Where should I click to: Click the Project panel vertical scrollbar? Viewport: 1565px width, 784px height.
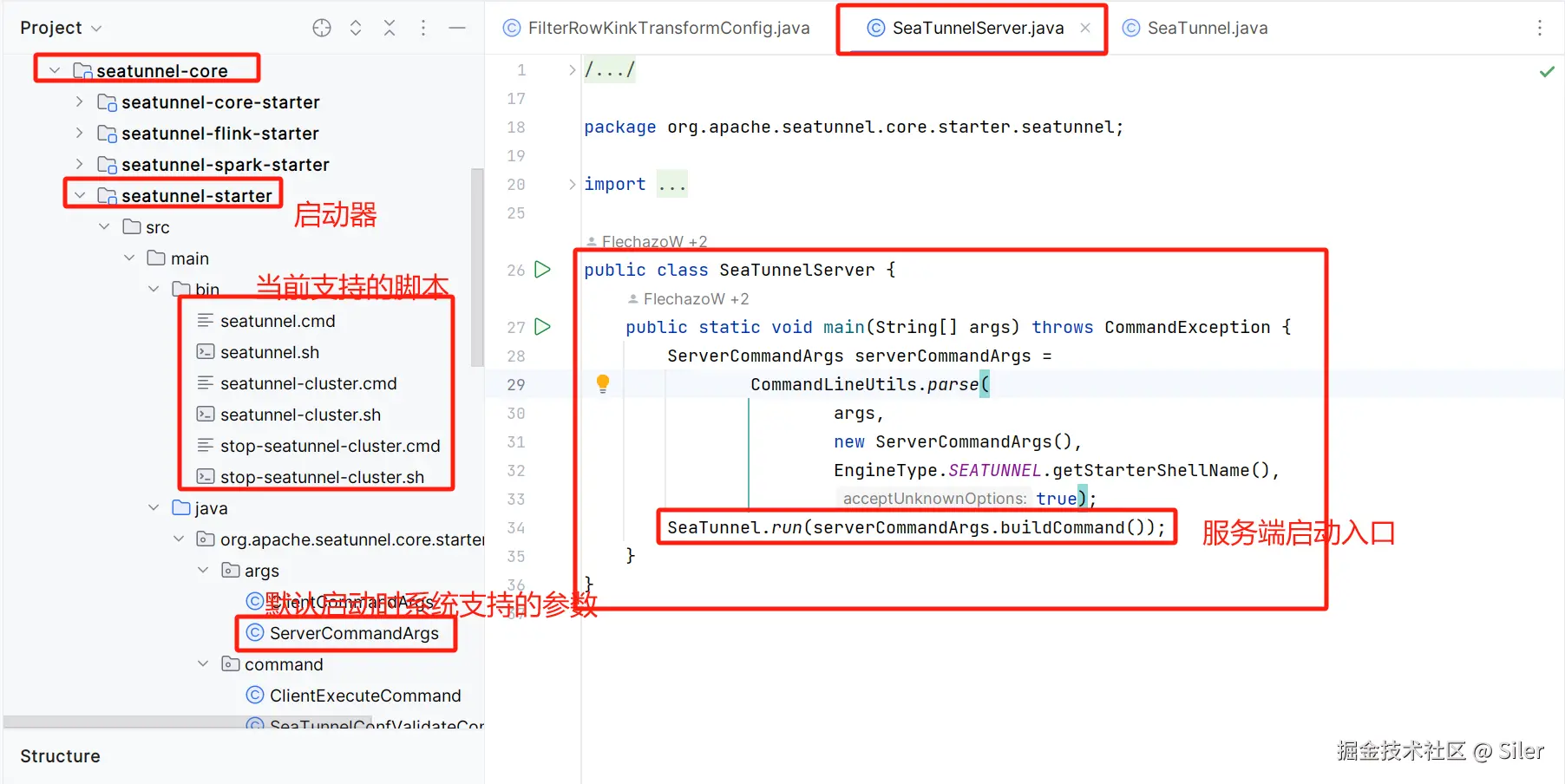(x=477, y=267)
